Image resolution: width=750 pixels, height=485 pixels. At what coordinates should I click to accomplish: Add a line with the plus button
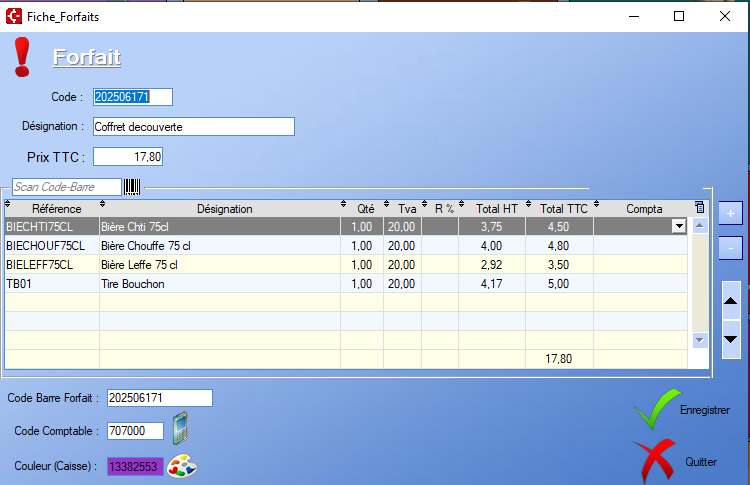coord(730,213)
